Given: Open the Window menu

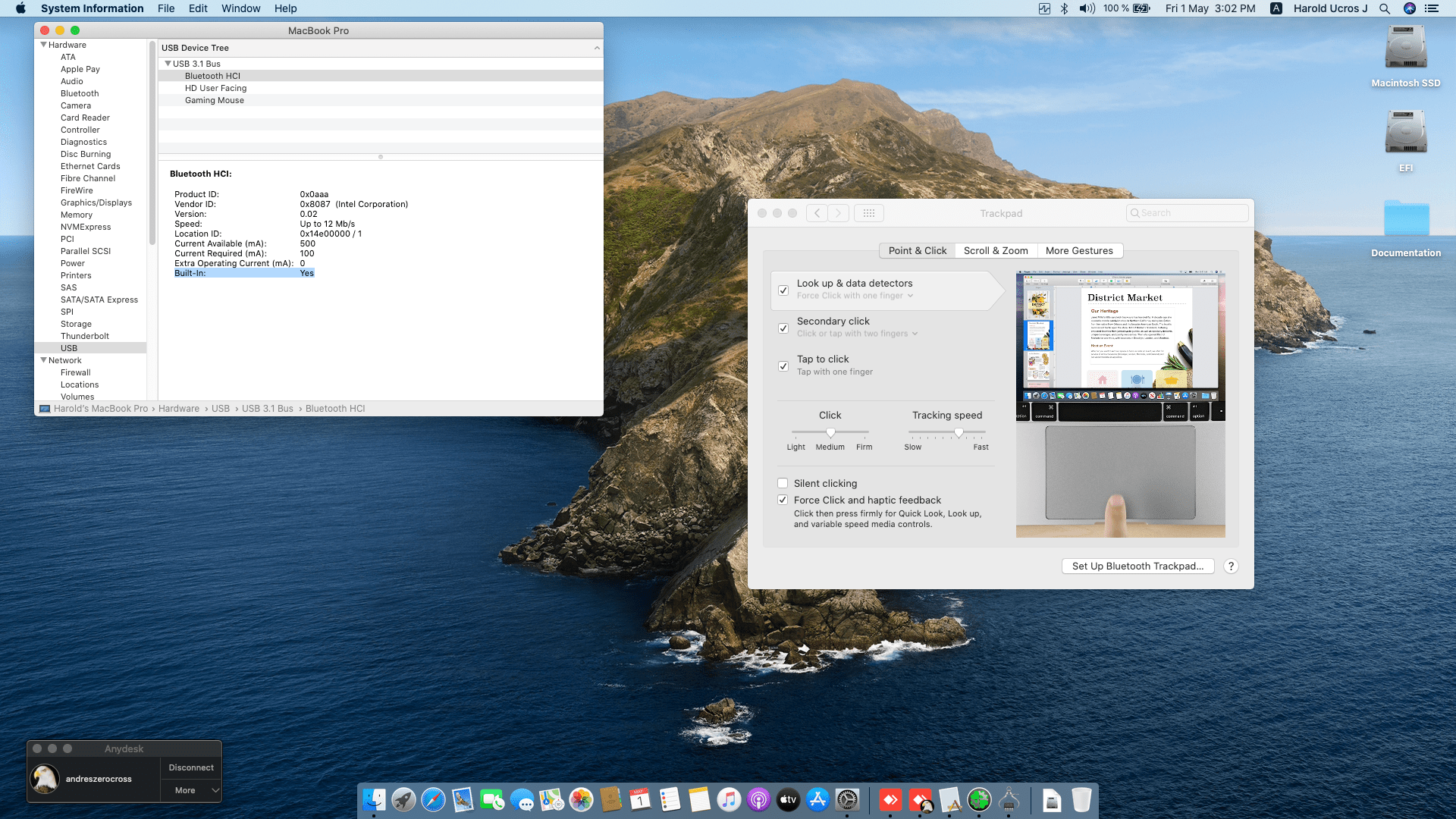Looking at the screenshot, I should pyautogui.click(x=240, y=8).
